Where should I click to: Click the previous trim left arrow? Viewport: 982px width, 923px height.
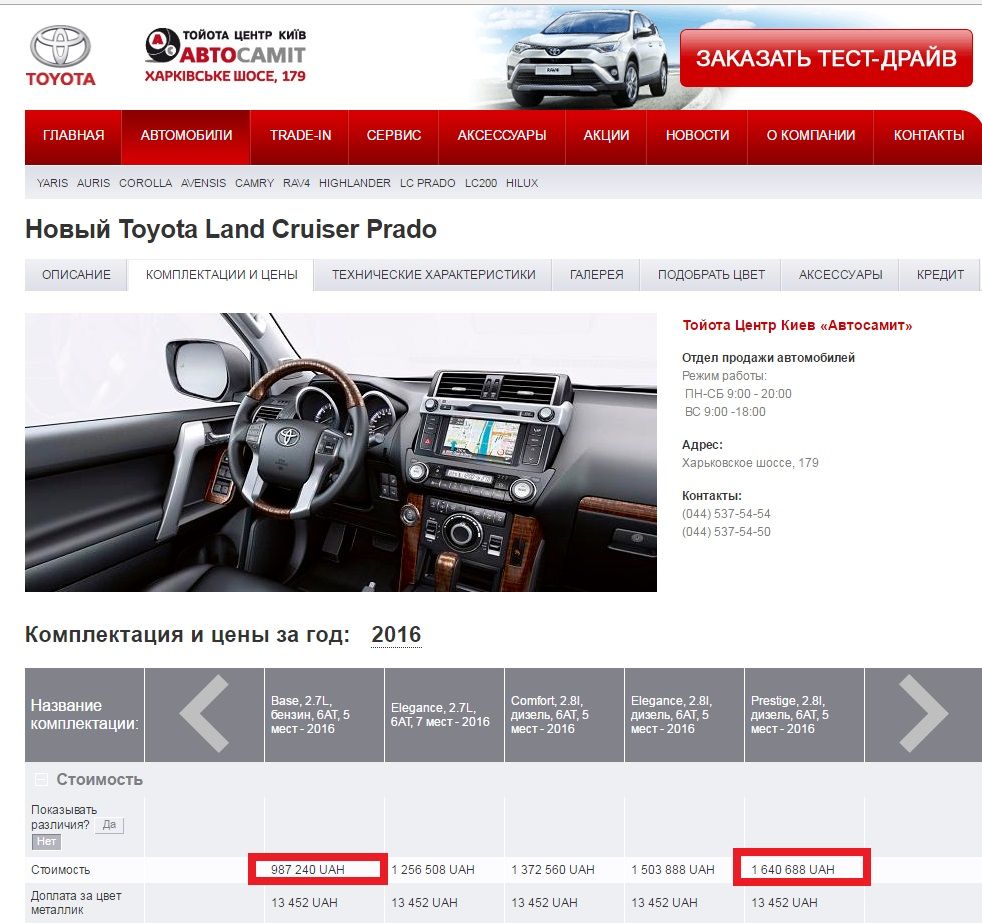[x=204, y=714]
